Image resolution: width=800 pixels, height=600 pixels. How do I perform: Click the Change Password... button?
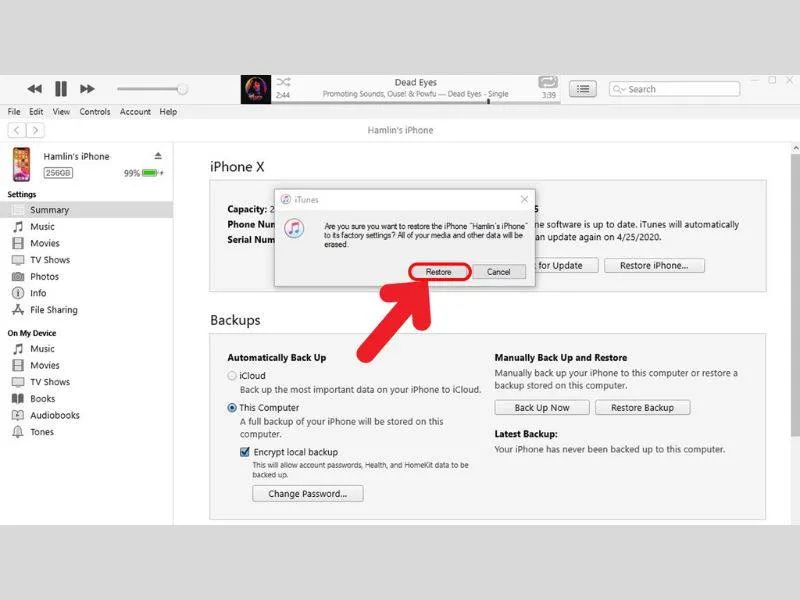click(308, 494)
